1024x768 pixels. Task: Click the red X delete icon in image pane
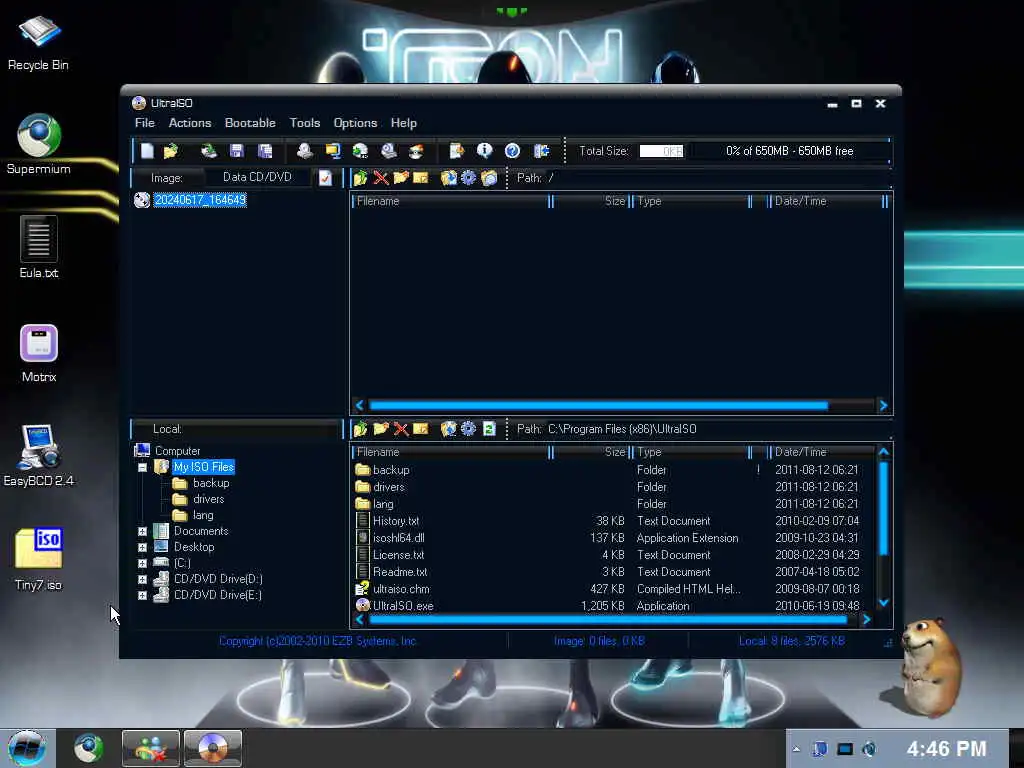381,178
